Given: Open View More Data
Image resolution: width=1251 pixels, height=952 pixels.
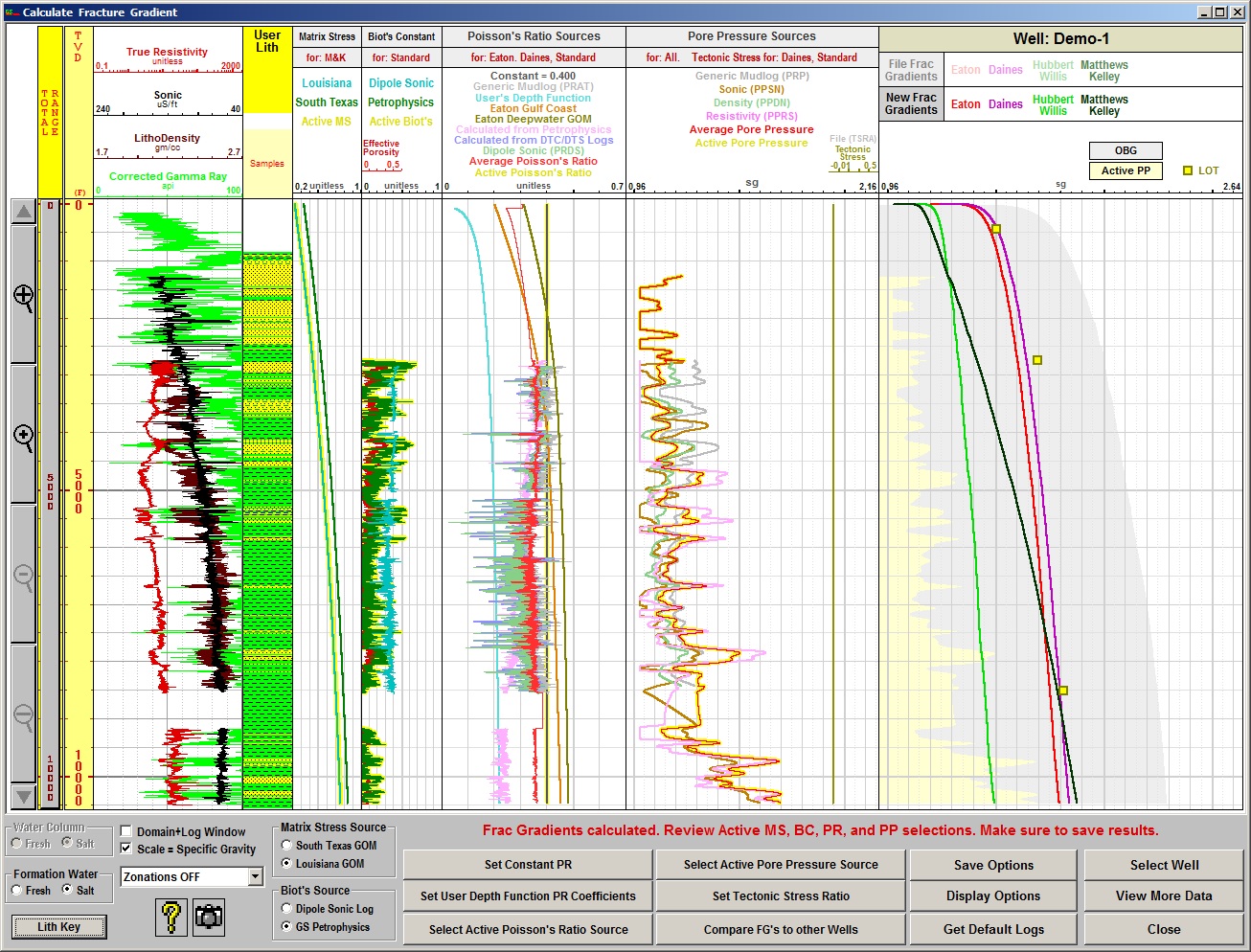Looking at the screenshot, I should [x=1164, y=895].
